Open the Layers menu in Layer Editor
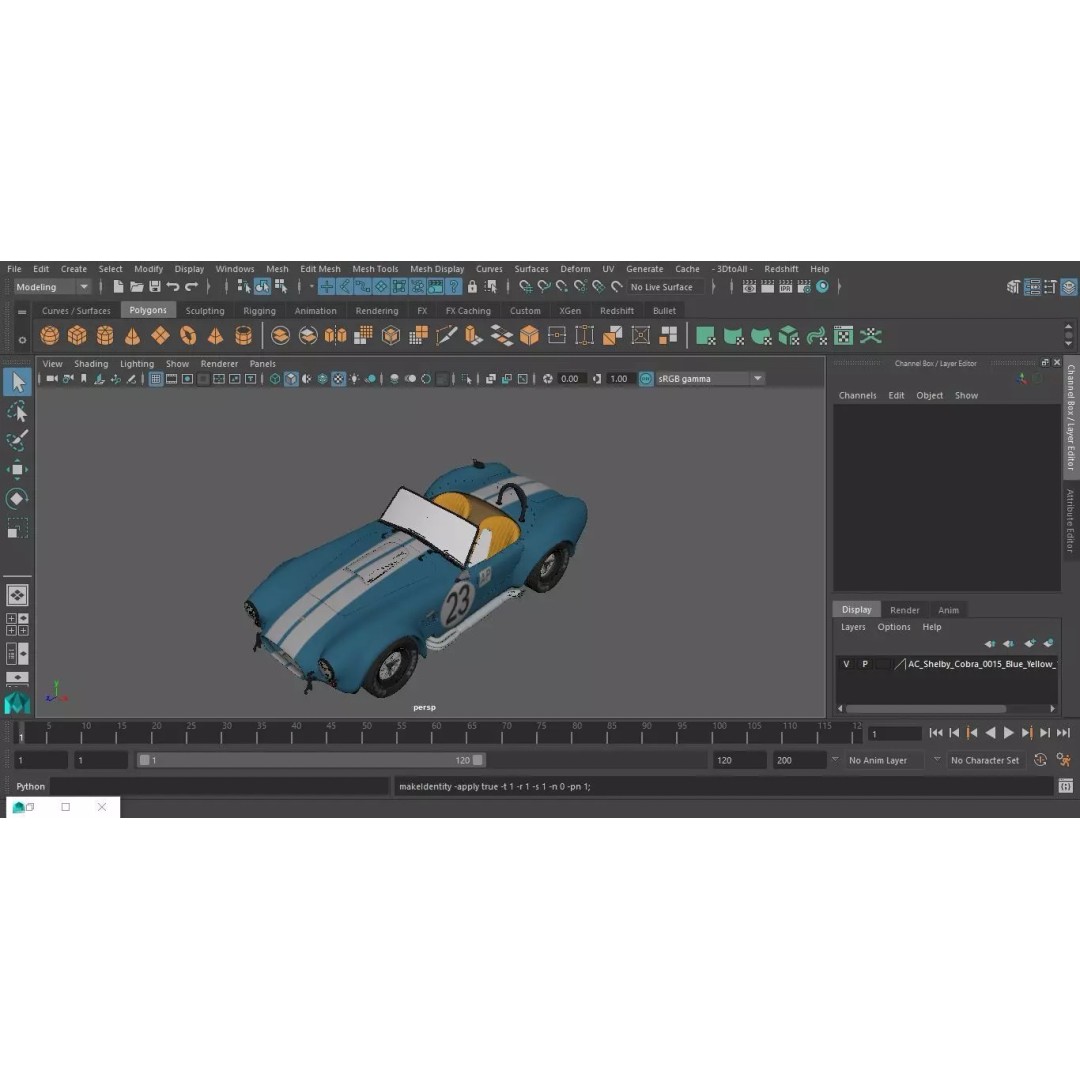1080x1080 pixels. point(853,627)
